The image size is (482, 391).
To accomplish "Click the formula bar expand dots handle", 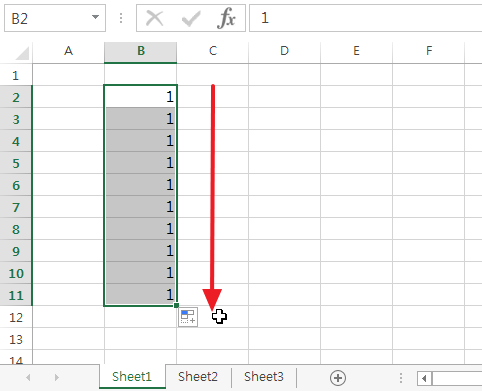I will (121, 18).
